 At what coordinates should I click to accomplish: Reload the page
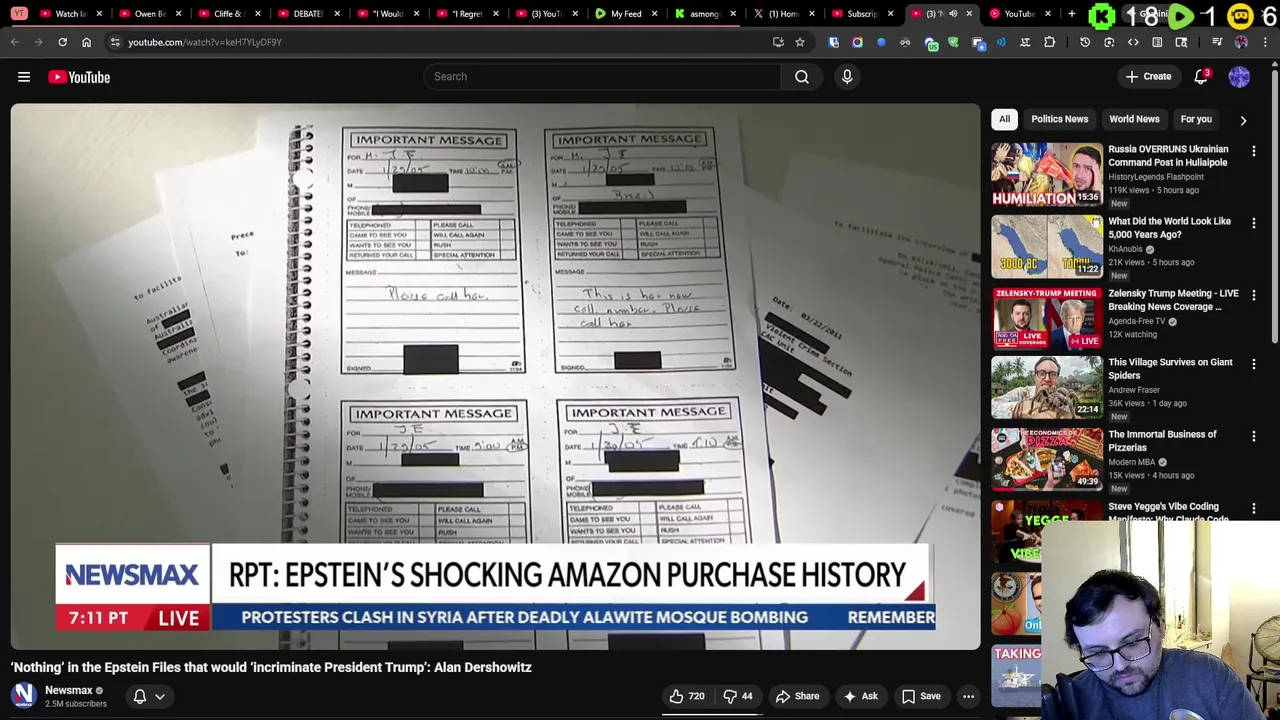tap(62, 42)
